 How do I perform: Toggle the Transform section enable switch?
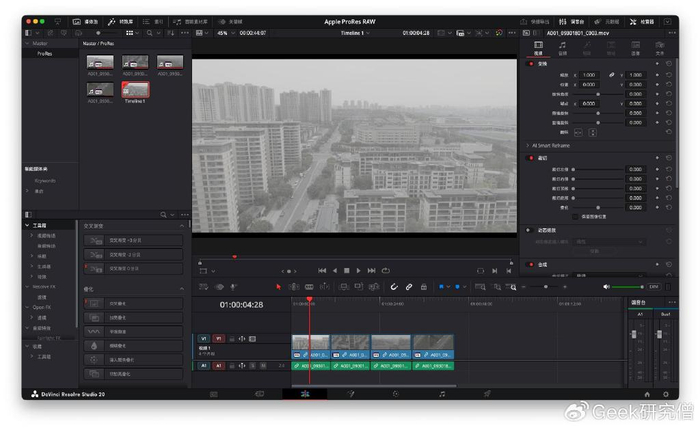tap(531, 63)
